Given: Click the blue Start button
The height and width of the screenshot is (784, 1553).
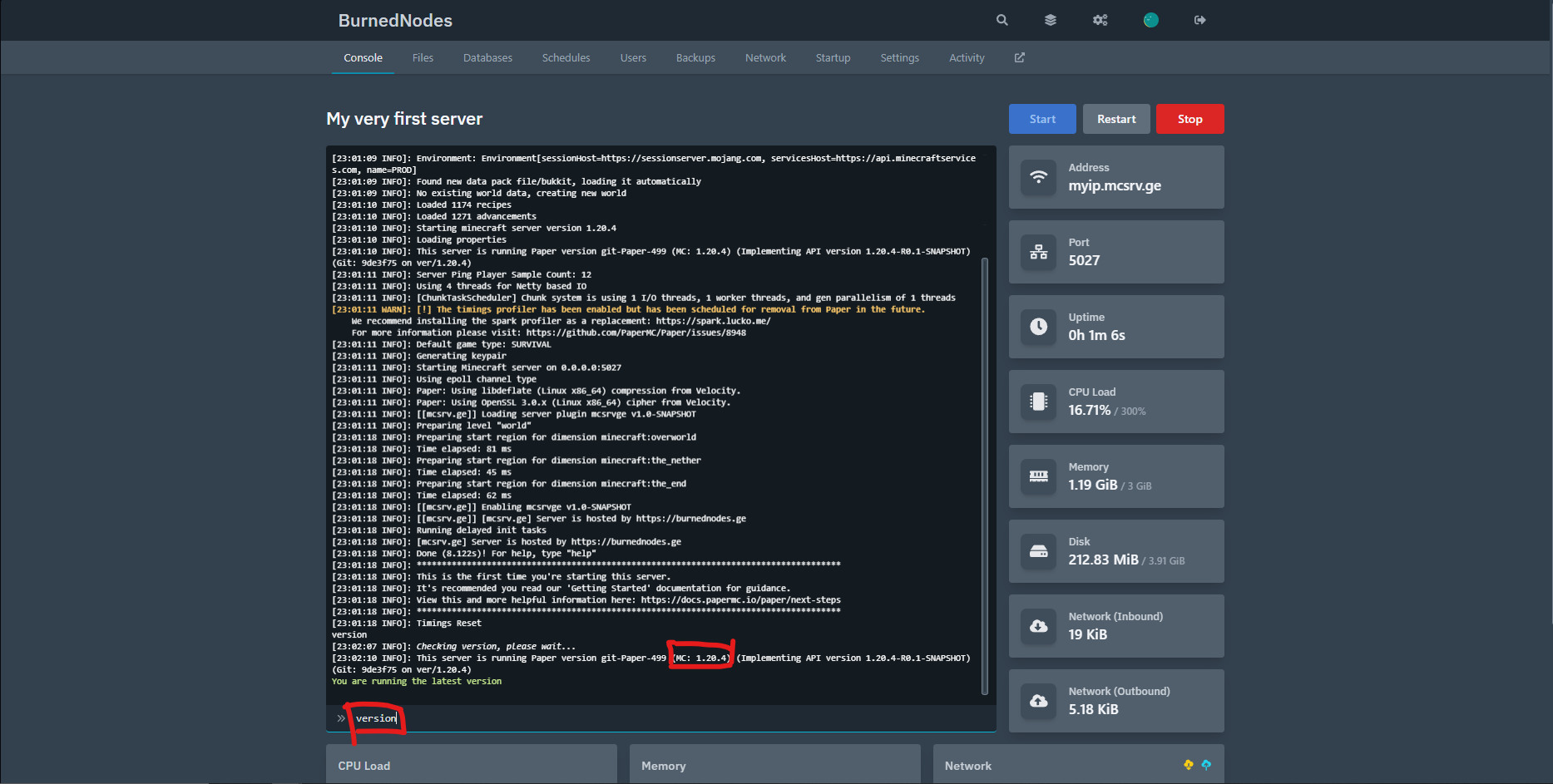Looking at the screenshot, I should point(1042,119).
